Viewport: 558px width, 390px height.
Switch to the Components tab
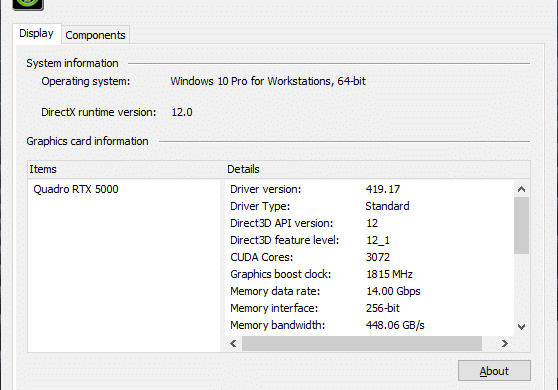pos(95,35)
